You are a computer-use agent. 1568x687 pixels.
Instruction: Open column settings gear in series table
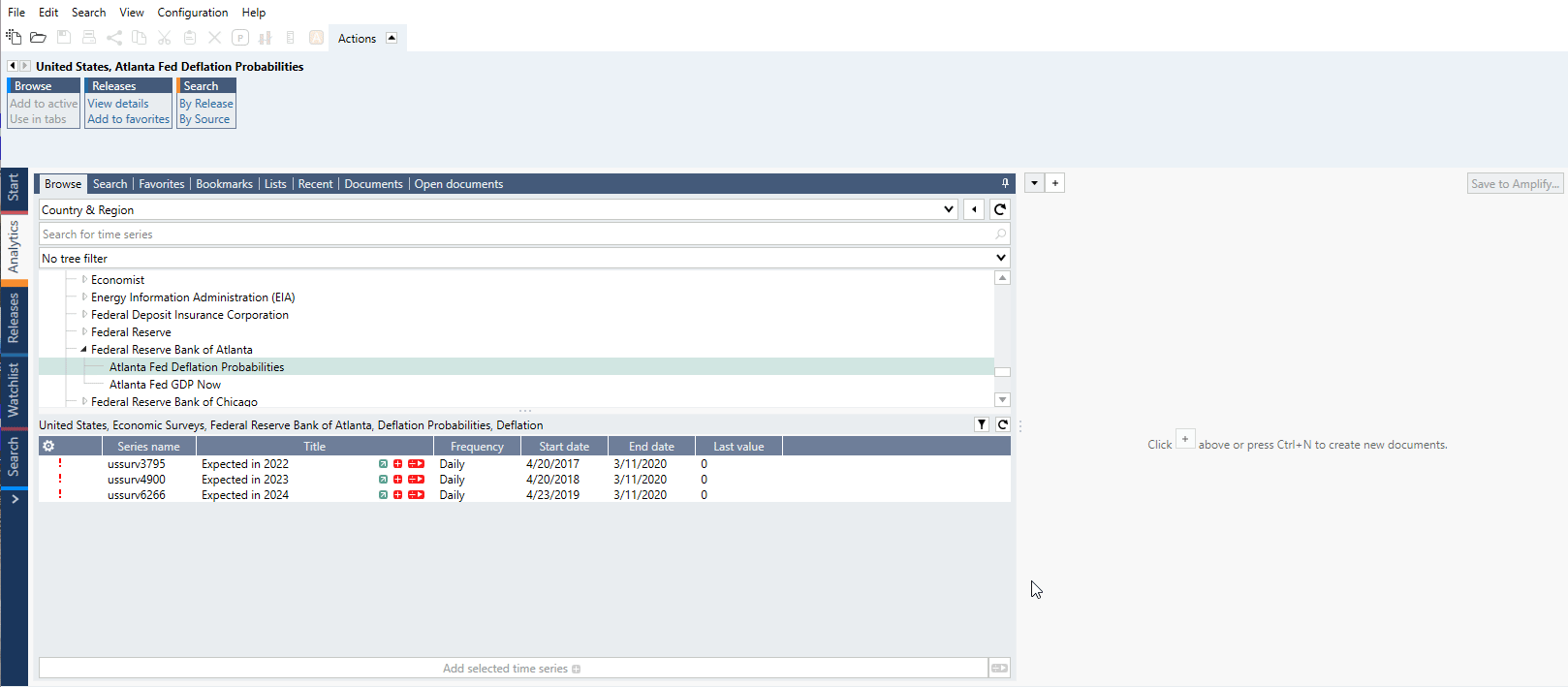click(48, 447)
